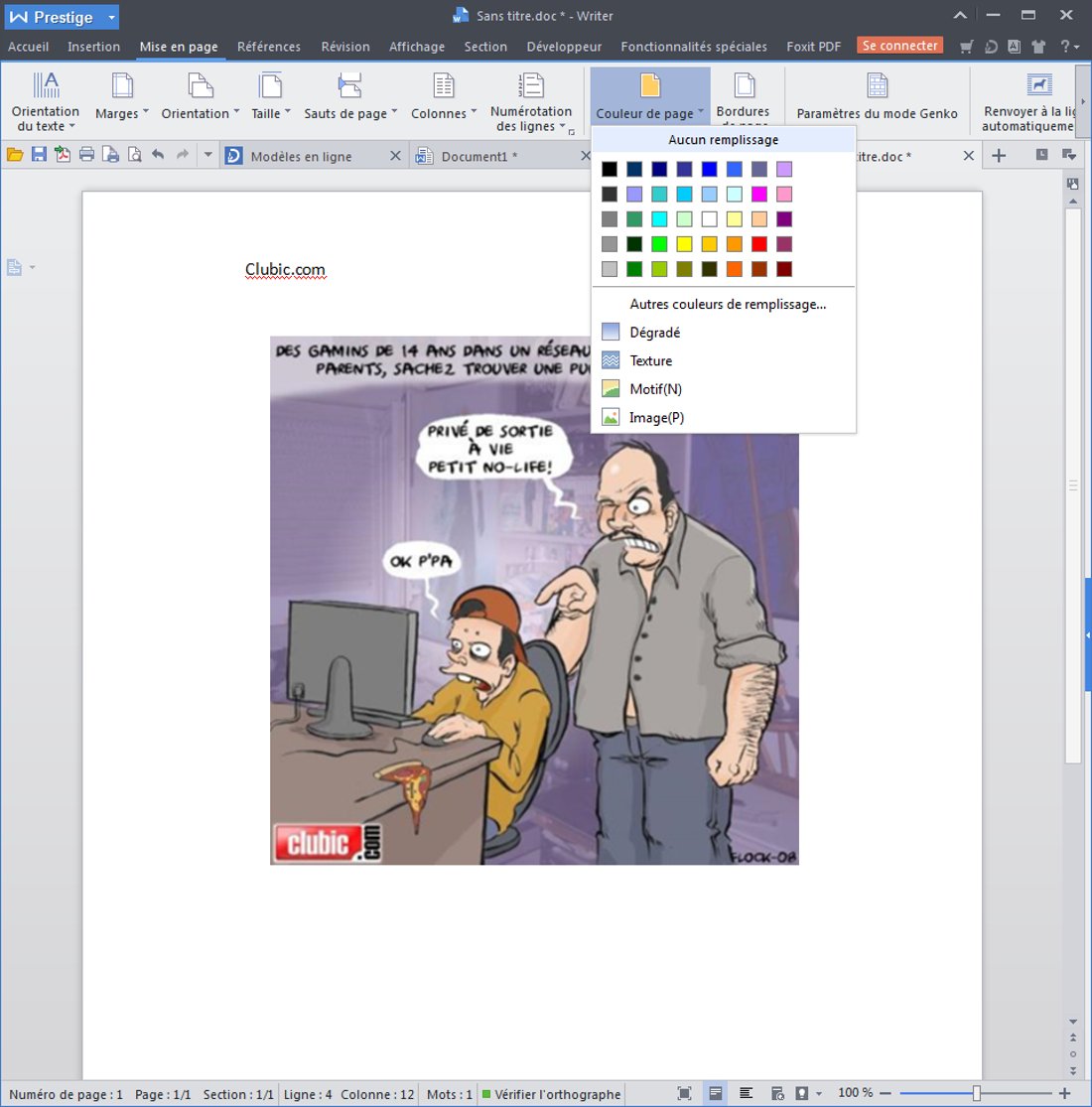Viewport: 1092px width, 1107px height.
Task: Expand the Marges dropdown
Action: coord(122,96)
